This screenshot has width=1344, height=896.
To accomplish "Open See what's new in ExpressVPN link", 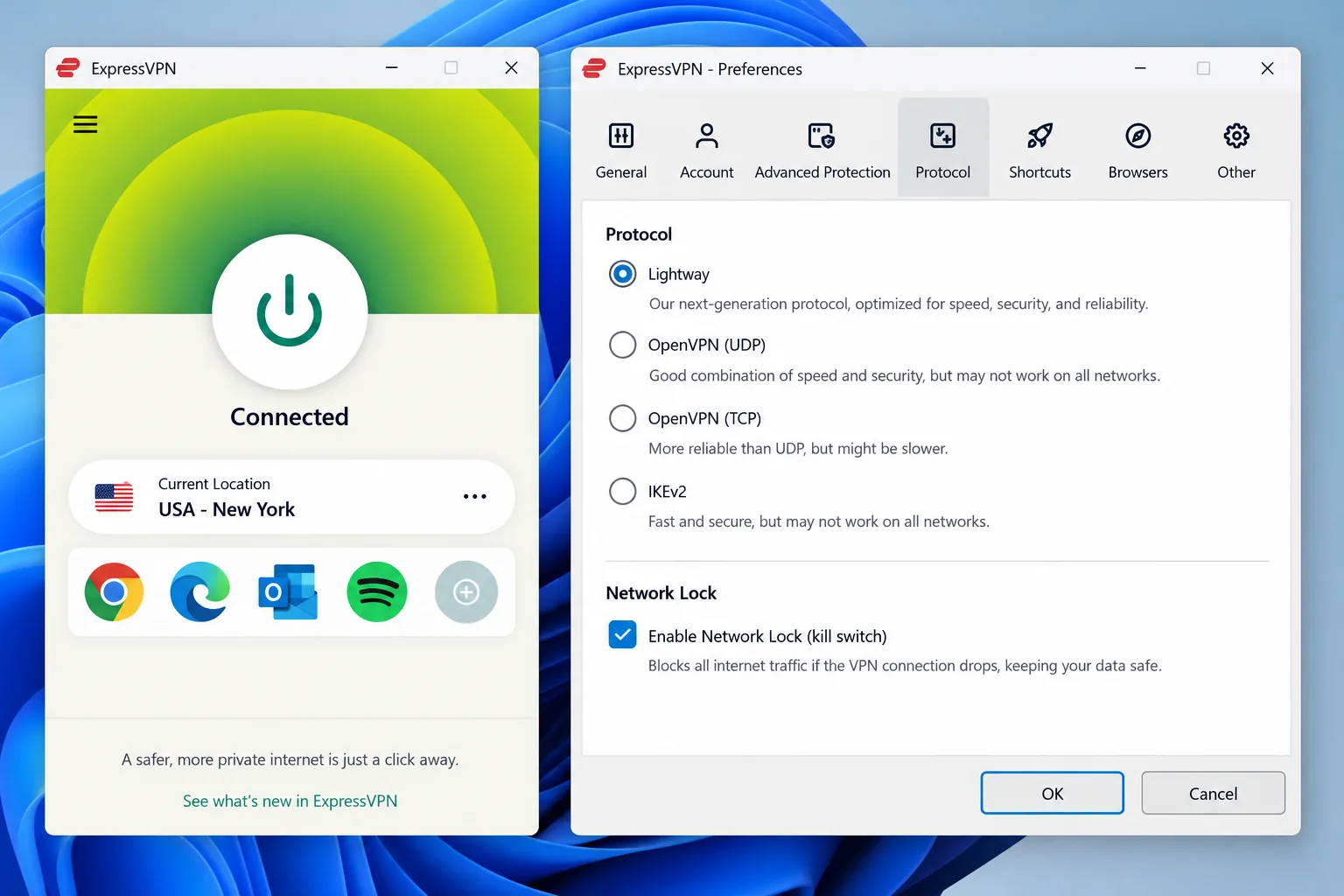I will coord(290,801).
